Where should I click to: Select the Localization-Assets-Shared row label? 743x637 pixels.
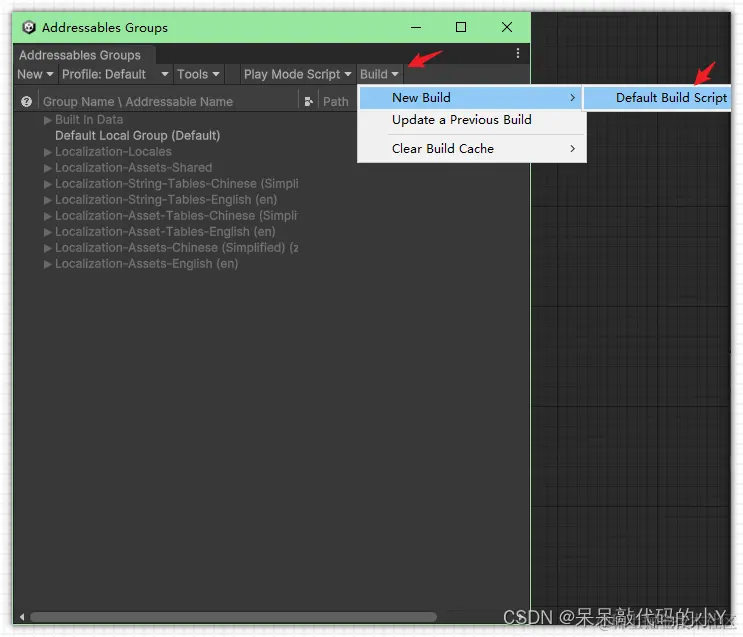click(134, 168)
